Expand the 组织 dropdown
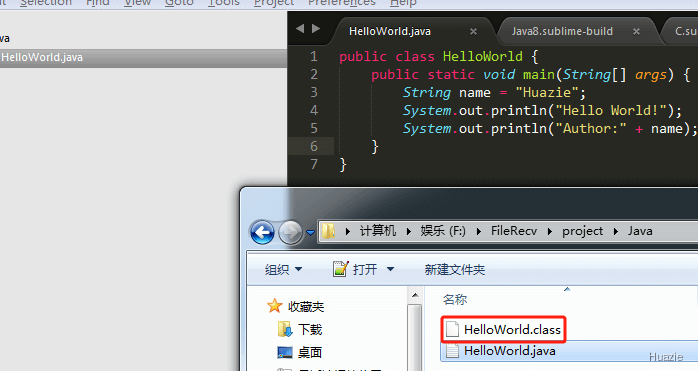Image resolution: width=698 pixels, height=371 pixels. click(x=284, y=269)
